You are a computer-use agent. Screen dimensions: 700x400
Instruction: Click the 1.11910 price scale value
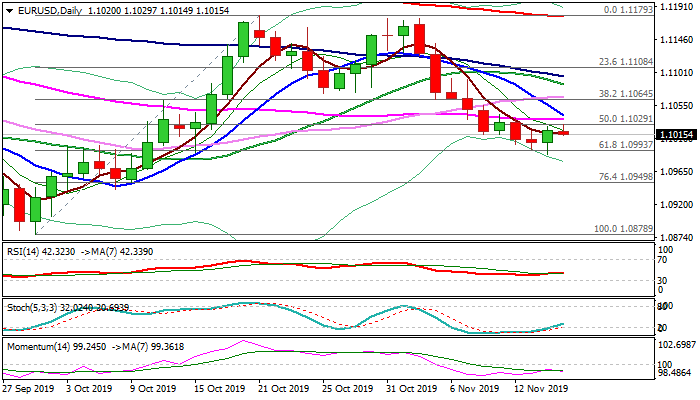pos(676,7)
